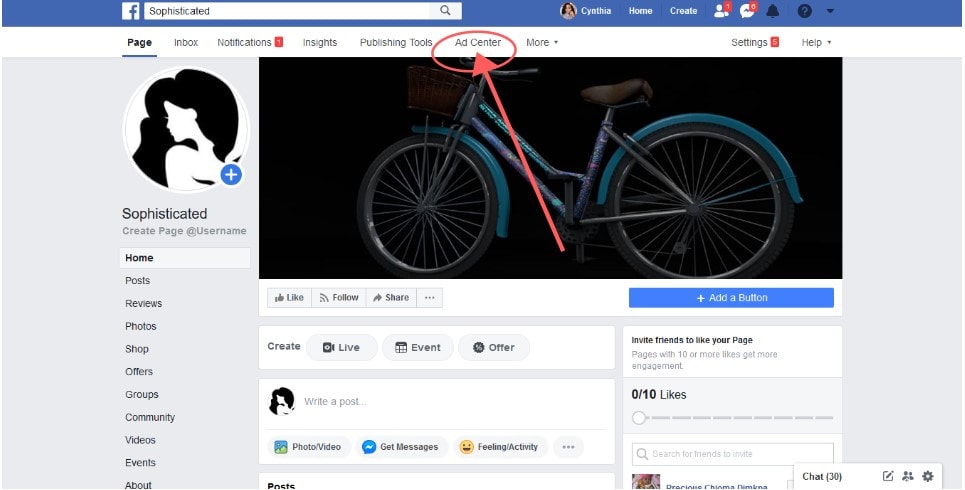Click the Facebook logo icon

(x=130, y=11)
